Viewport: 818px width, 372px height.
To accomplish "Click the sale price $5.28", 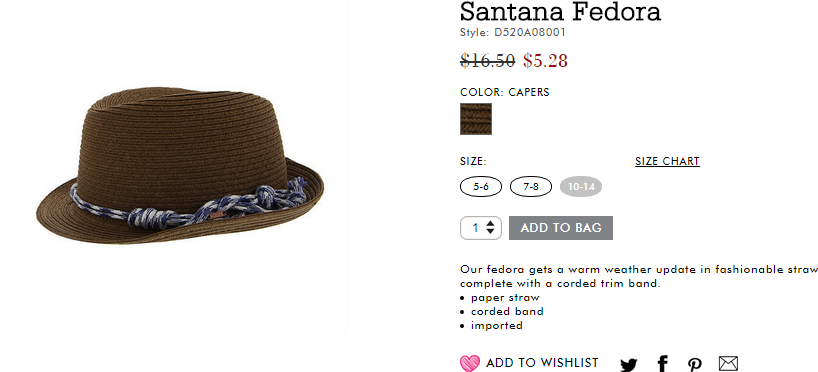I will [x=545, y=61].
